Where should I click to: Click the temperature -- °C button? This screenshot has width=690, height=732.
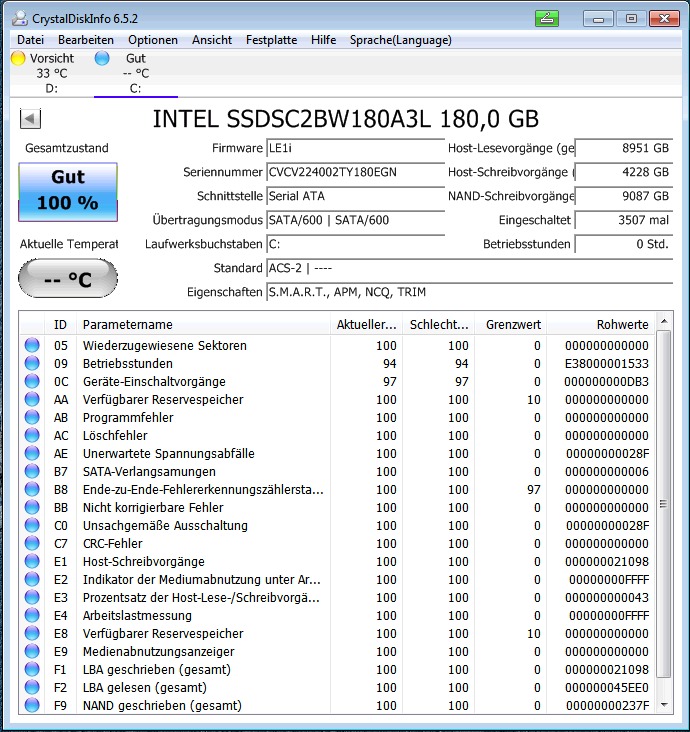[x=68, y=279]
